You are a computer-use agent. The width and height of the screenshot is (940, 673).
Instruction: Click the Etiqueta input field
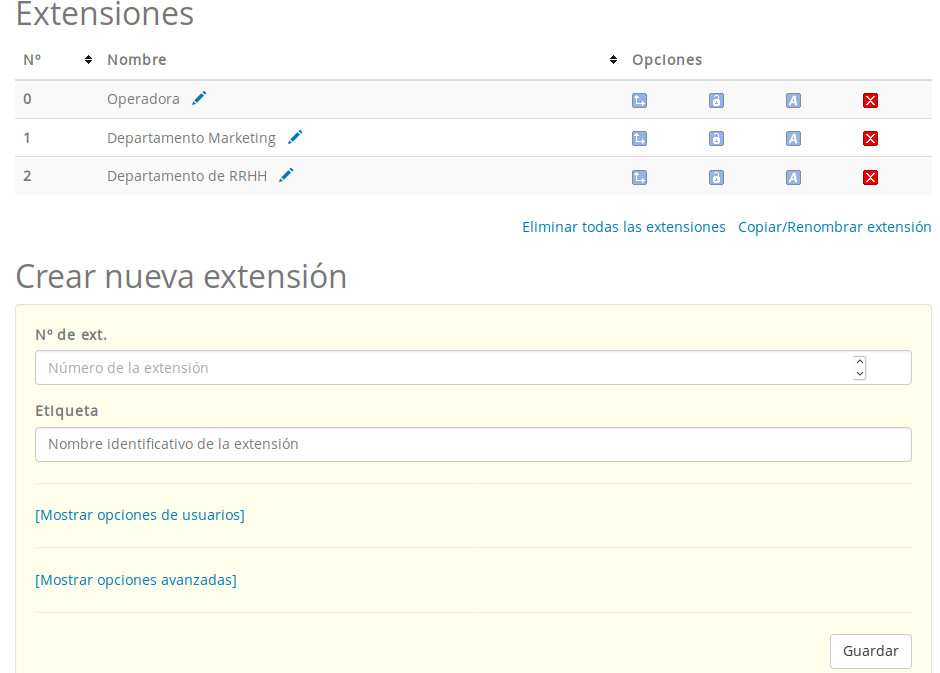pyautogui.click(x=473, y=444)
